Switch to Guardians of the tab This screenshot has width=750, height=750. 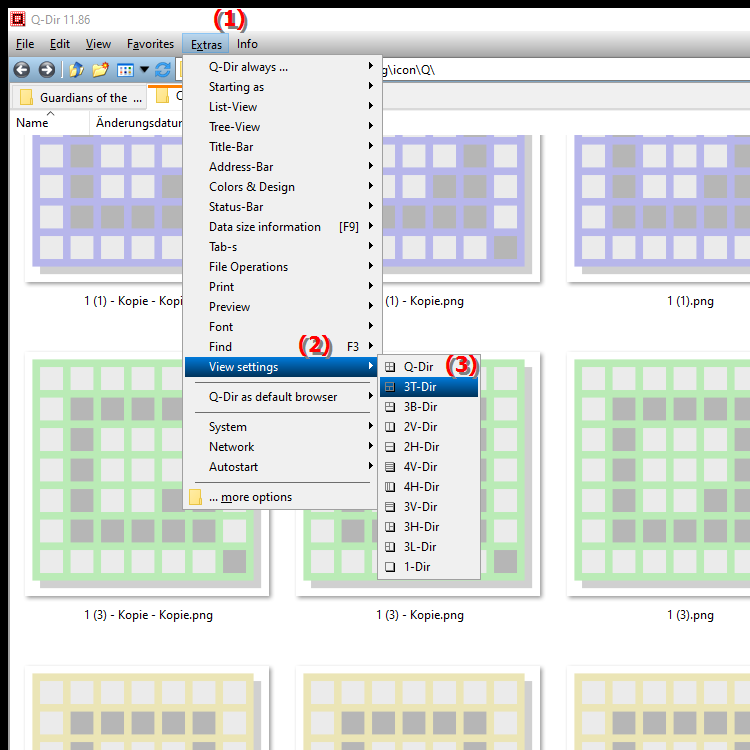pos(79,97)
